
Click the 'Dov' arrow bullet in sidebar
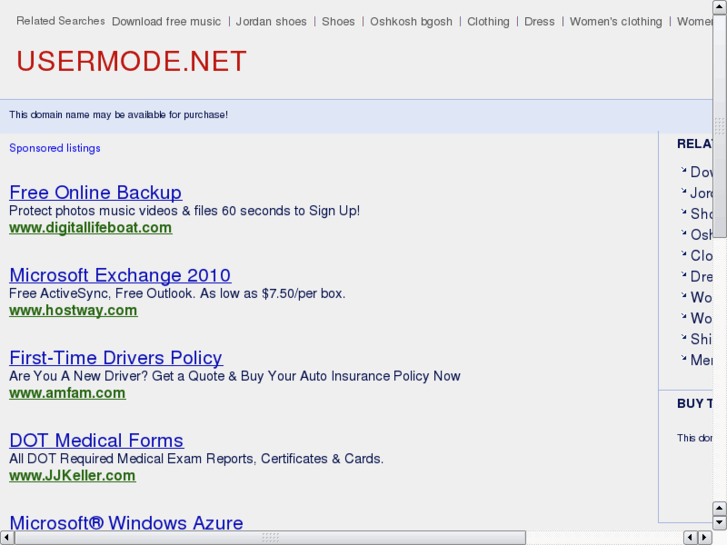(x=683, y=170)
